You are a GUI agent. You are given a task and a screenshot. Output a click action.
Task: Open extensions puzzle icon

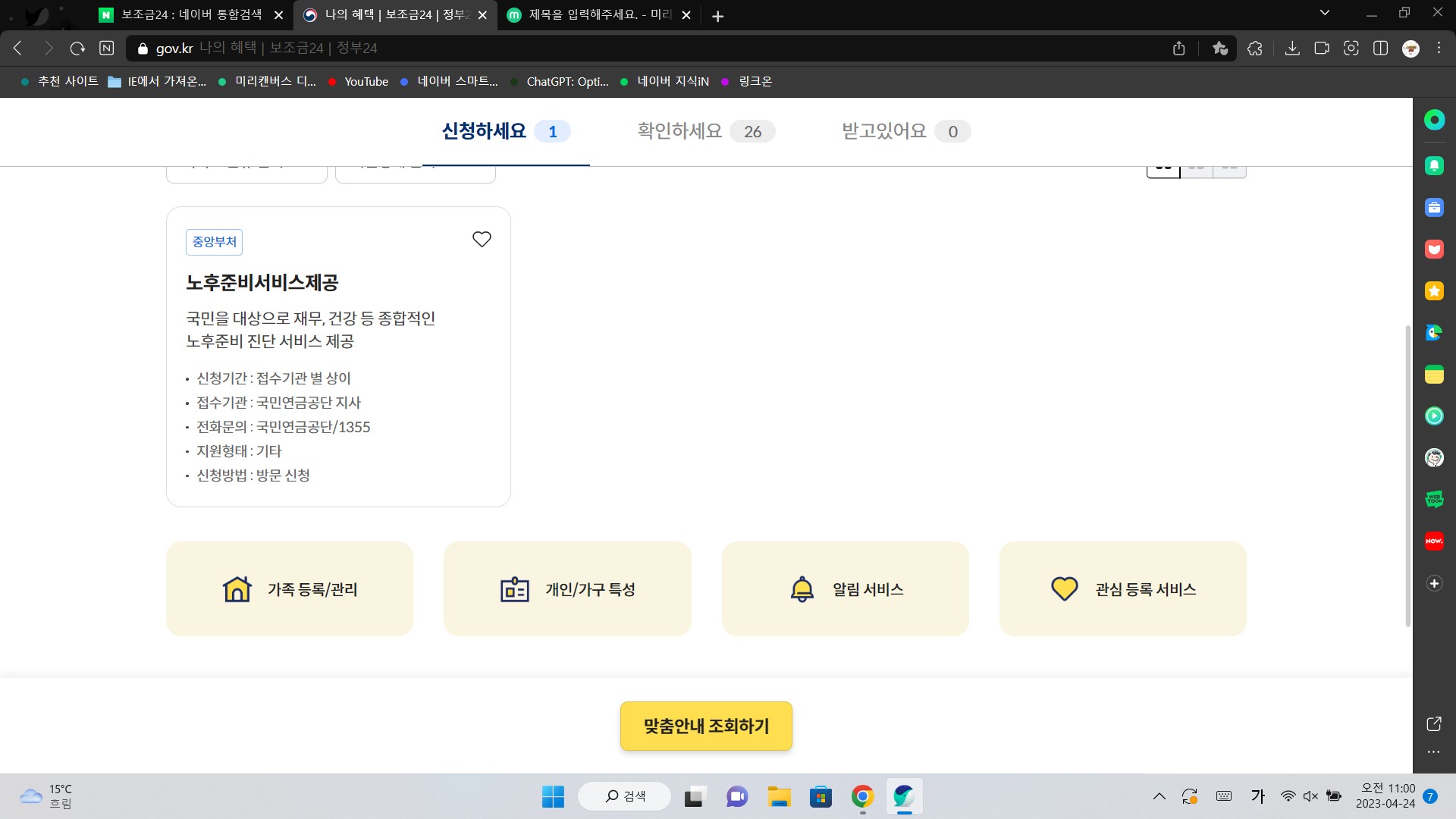pos(1255,49)
